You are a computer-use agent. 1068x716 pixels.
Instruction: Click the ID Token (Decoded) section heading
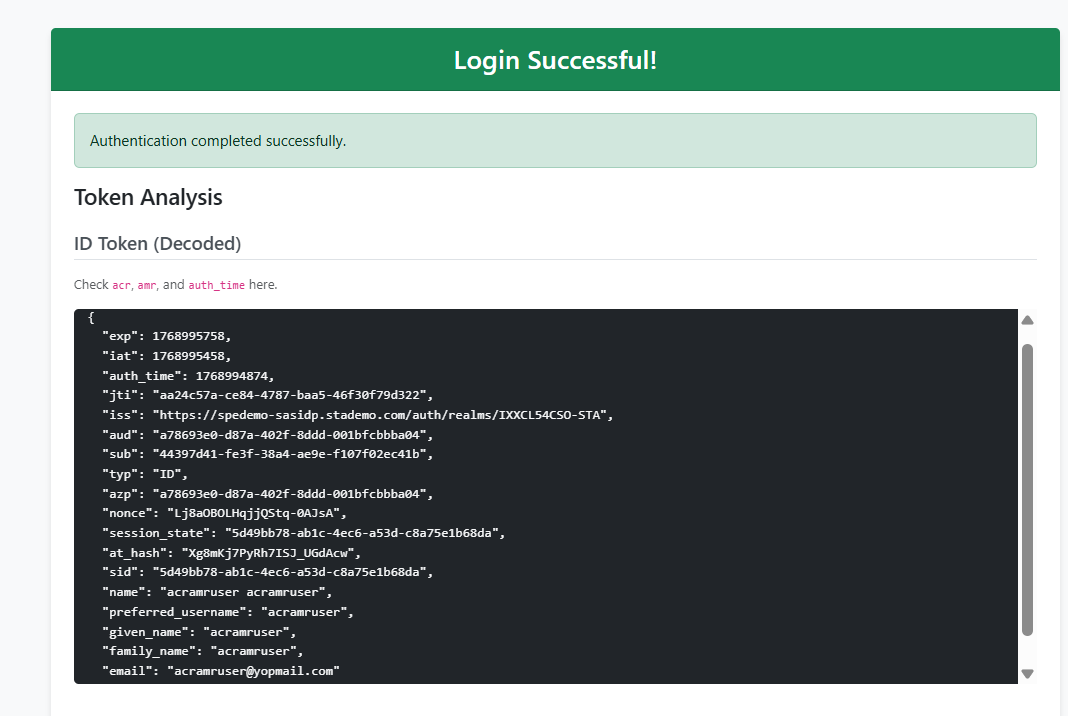pyautogui.click(x=157, y=244)
